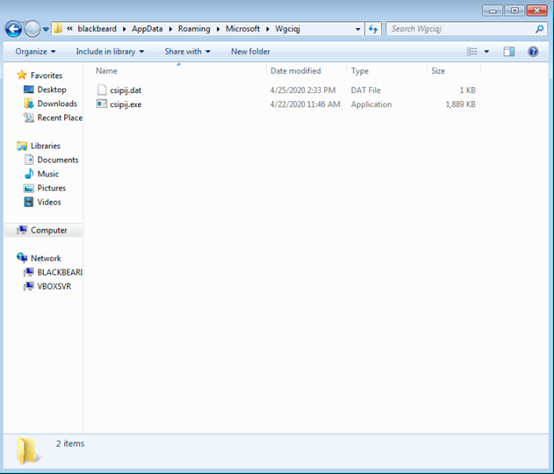Click the Libraries icon
Viewport: 554px width, 474px height.
pos(22,146)
